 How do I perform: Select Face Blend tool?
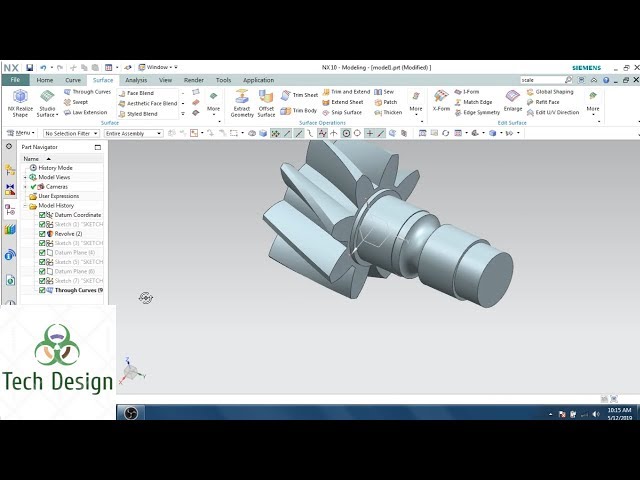click(x=136, y=93)
